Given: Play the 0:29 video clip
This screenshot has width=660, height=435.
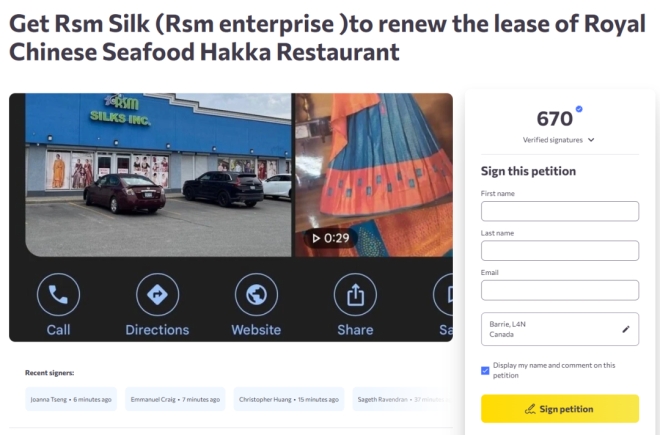Looking at the screenshot, I should (x=331, y=238).
